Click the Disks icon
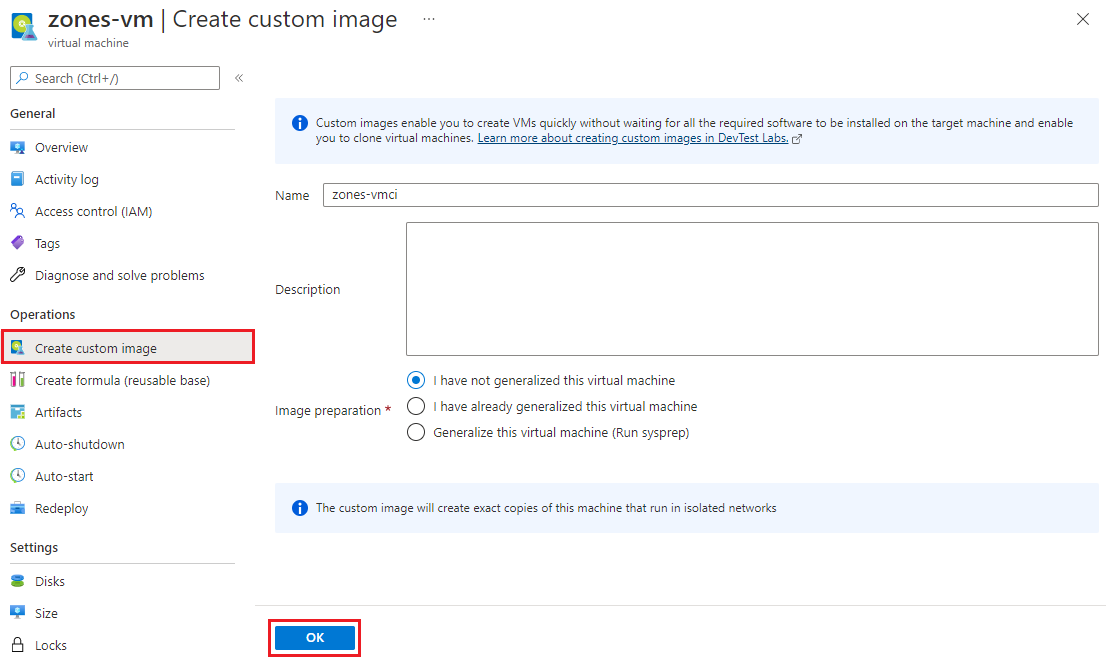 point(18,581)
